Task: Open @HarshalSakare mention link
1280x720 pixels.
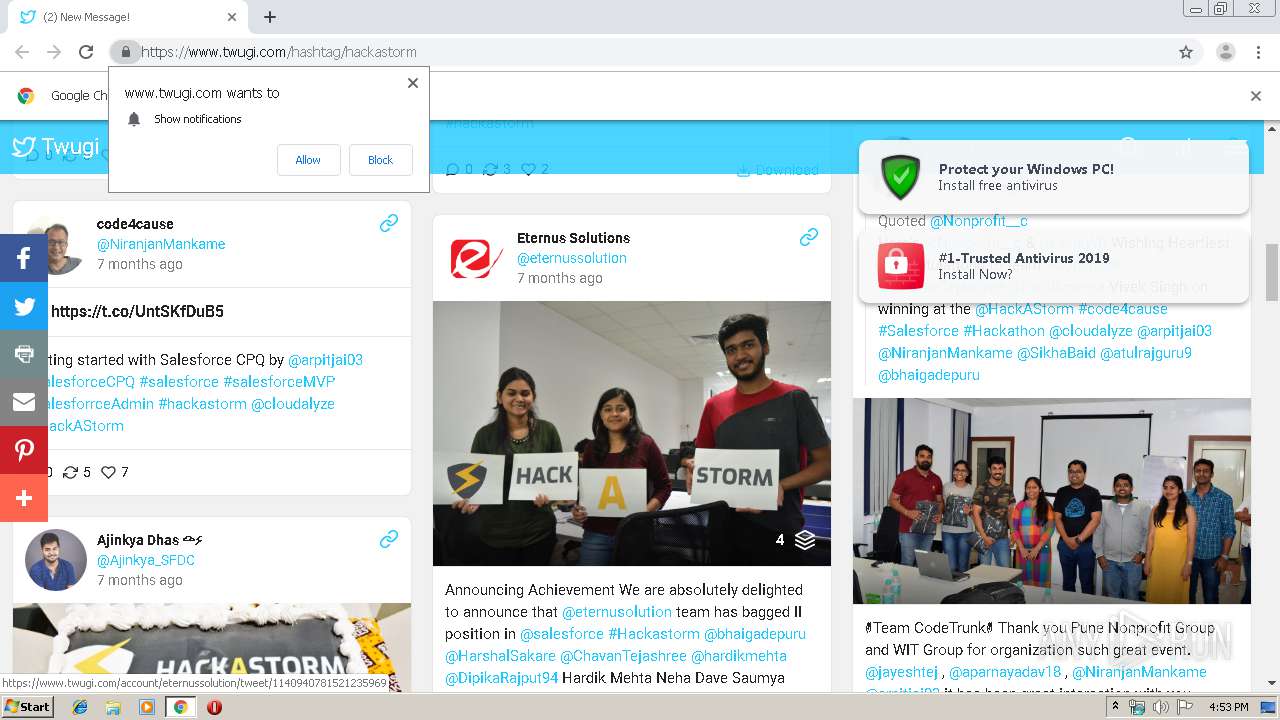Action: tap(500, 656)
